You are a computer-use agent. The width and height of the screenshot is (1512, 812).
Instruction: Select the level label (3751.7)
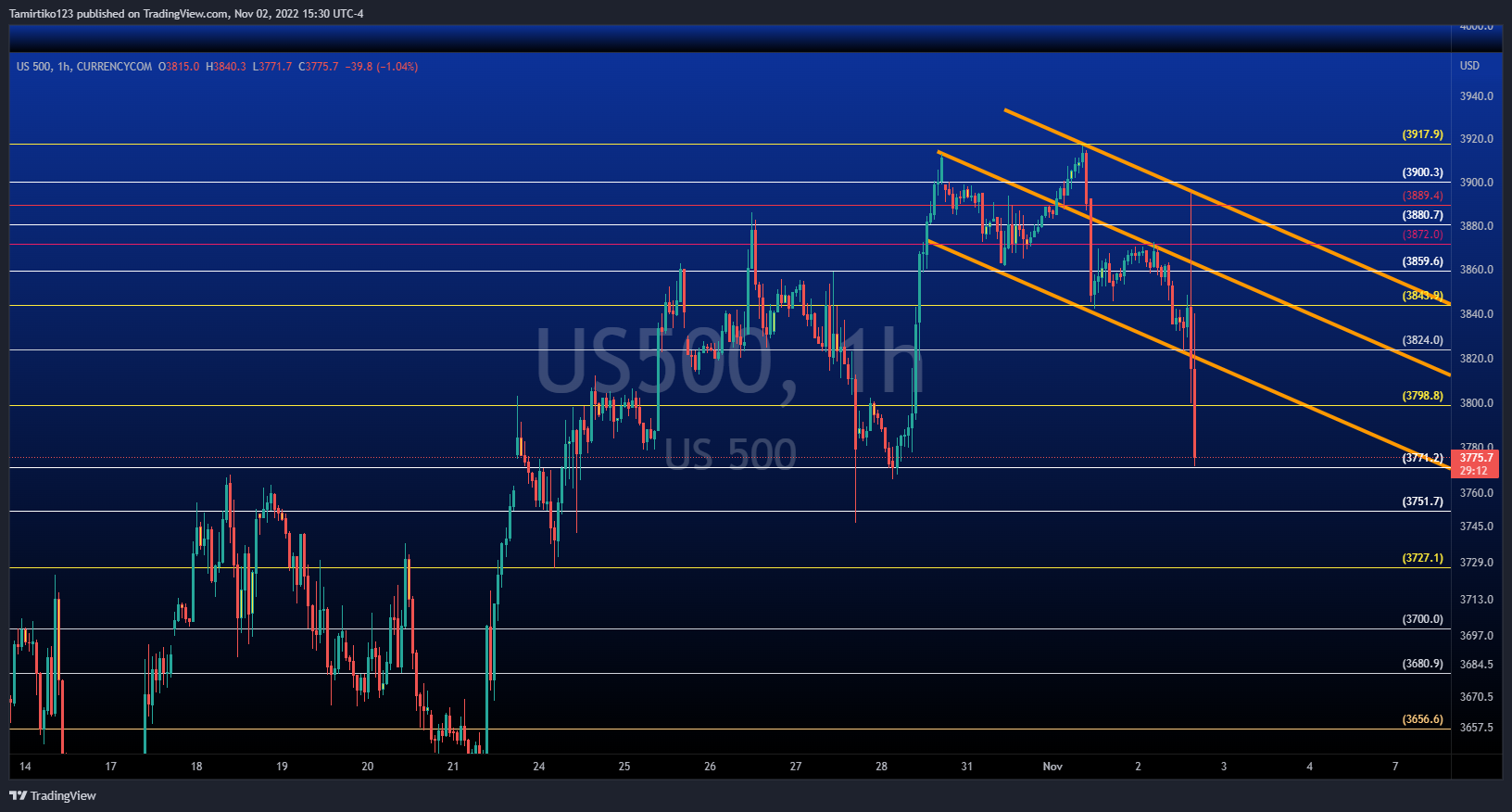[1423, 501]
